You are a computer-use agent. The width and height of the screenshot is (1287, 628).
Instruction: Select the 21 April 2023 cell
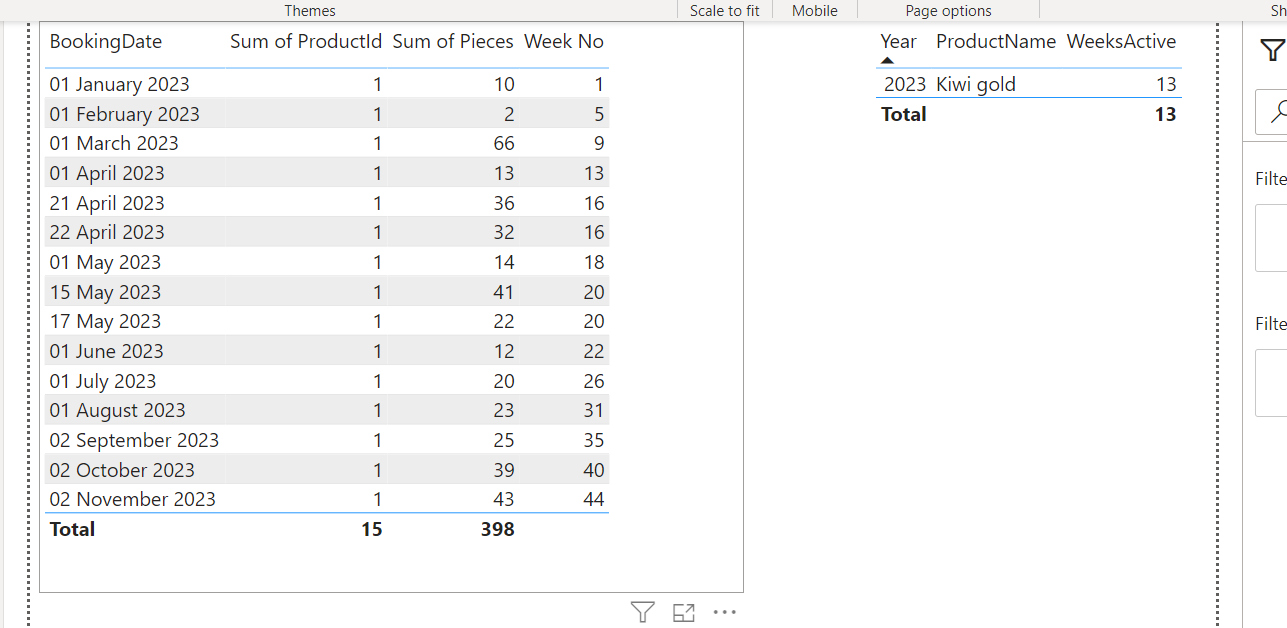[107, 203]
